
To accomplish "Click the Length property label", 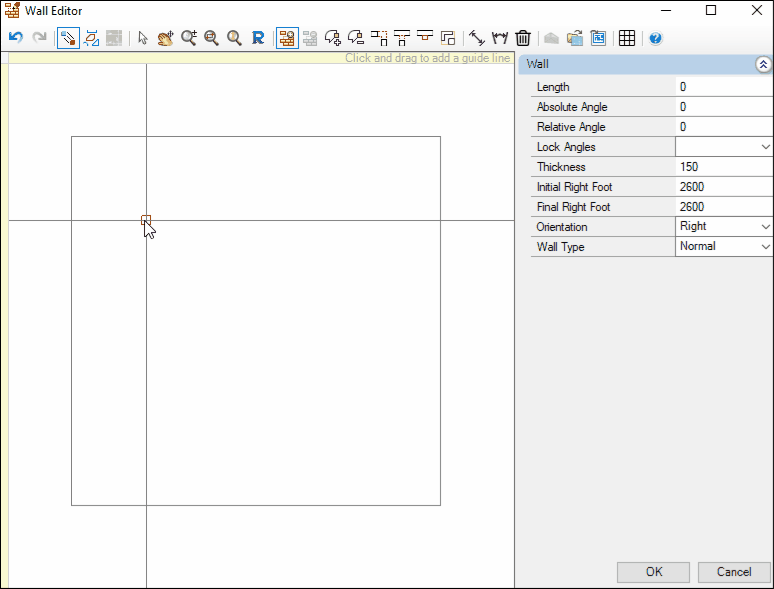I will [x=553, y=87].
